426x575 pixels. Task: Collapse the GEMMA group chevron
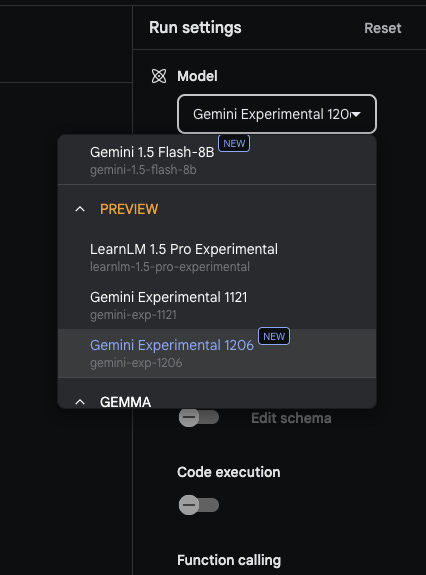(80, 402)
